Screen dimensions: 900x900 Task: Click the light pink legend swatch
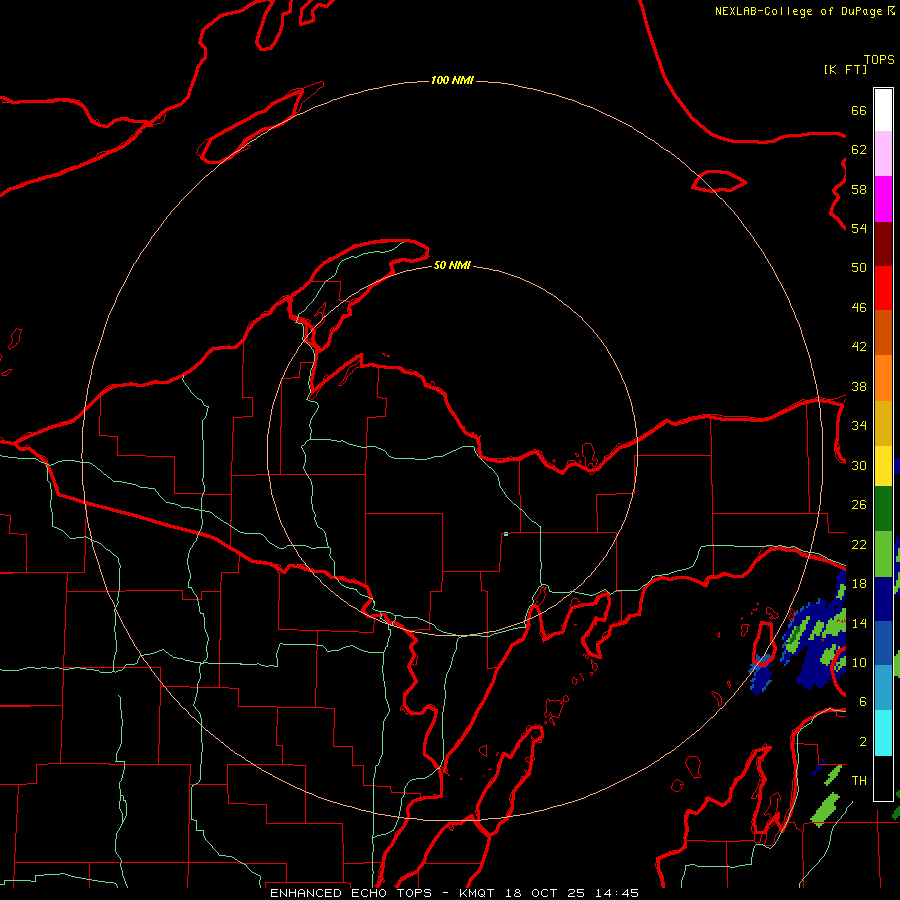(883, 154)
